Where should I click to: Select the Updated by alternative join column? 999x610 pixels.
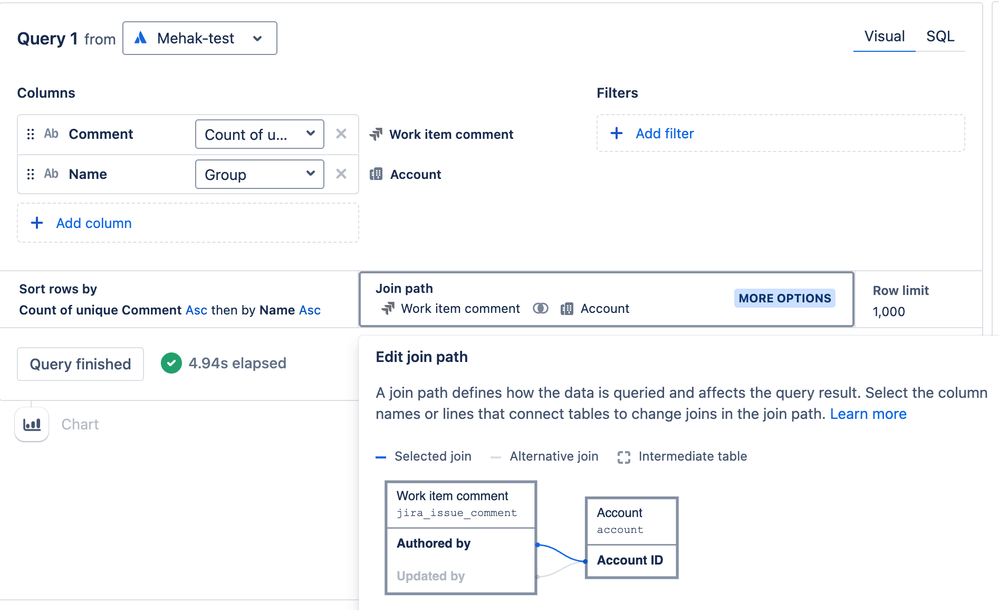tap(431, 576)
